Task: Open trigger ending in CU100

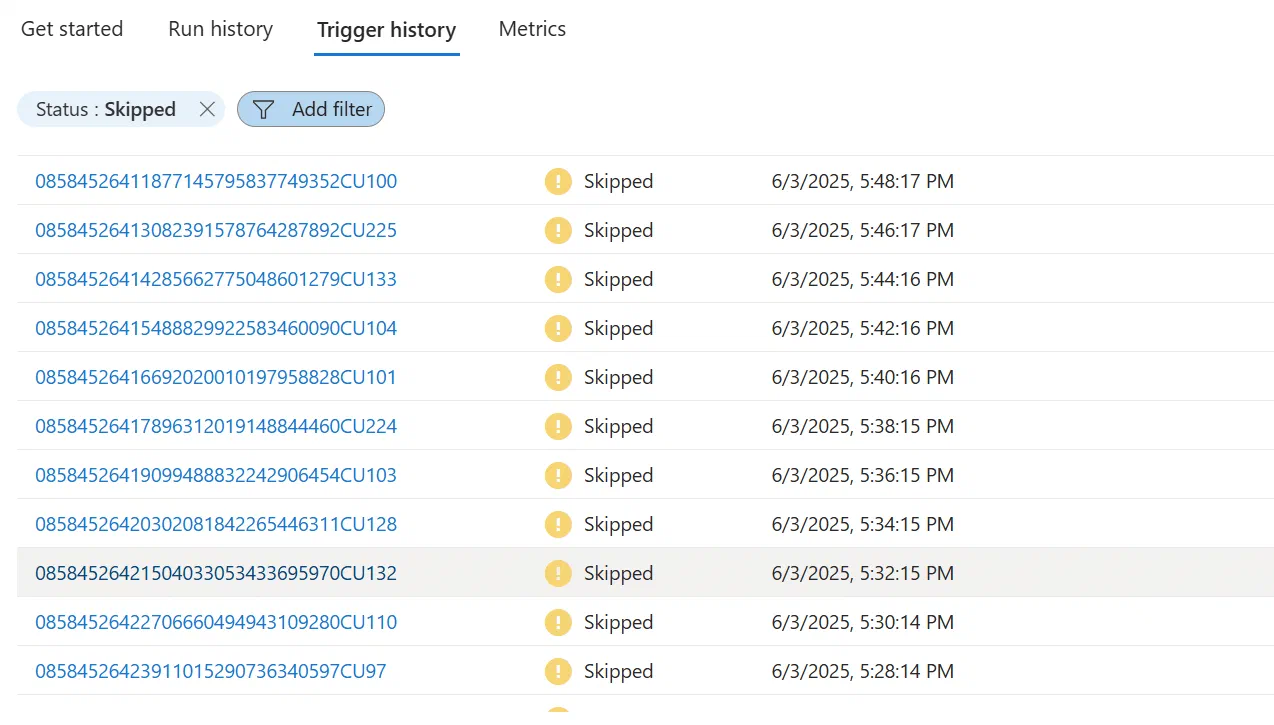Action: [x=216, y=181]
